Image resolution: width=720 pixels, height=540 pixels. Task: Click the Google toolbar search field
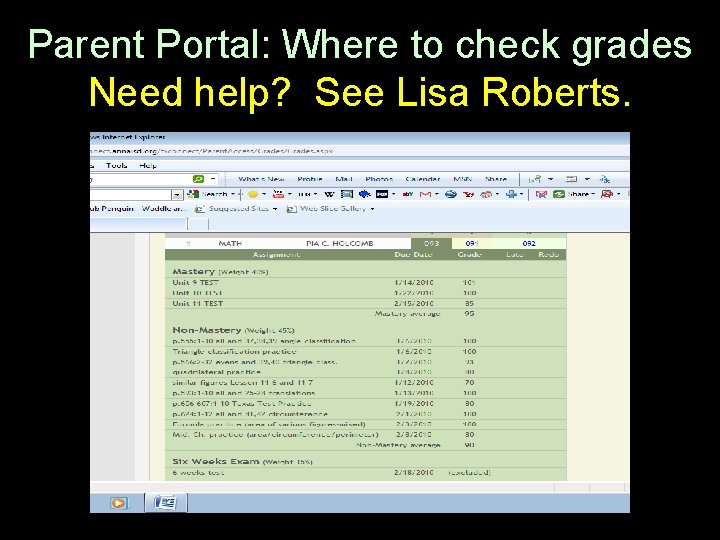tap(131, 195)
